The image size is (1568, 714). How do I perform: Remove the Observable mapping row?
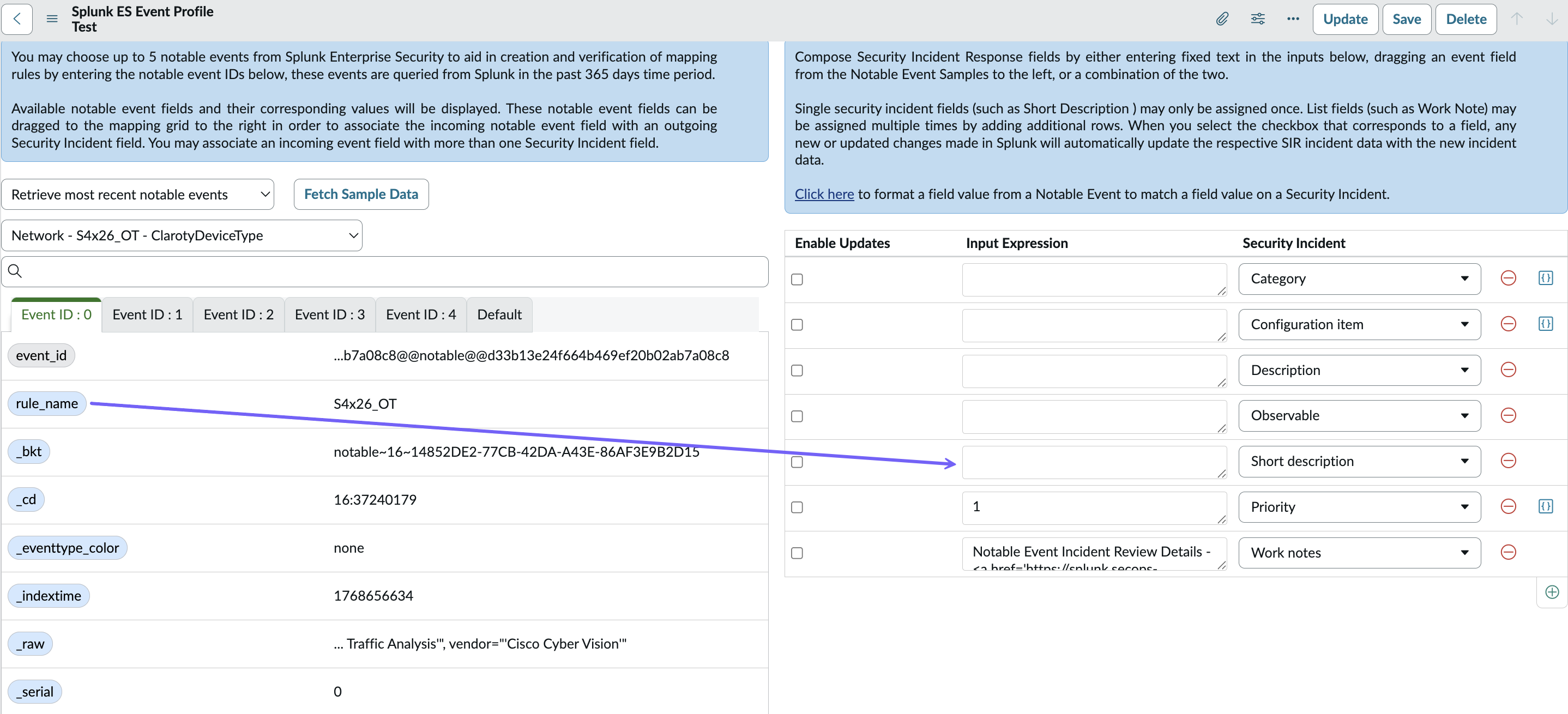pyautogui.click(x=1509, y=415)
